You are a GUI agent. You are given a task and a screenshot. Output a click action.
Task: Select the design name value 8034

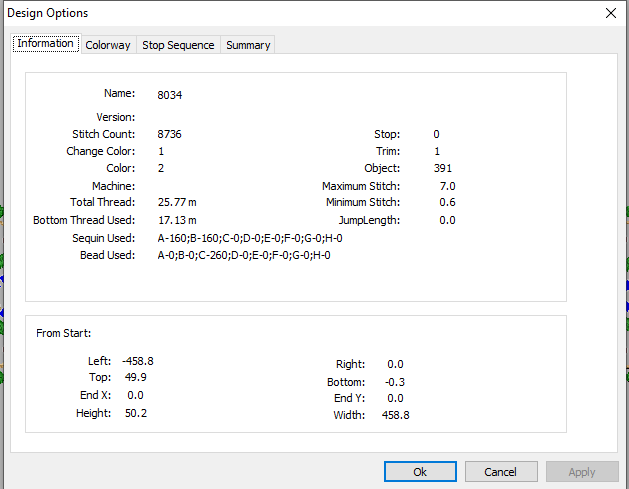[170, 95]
